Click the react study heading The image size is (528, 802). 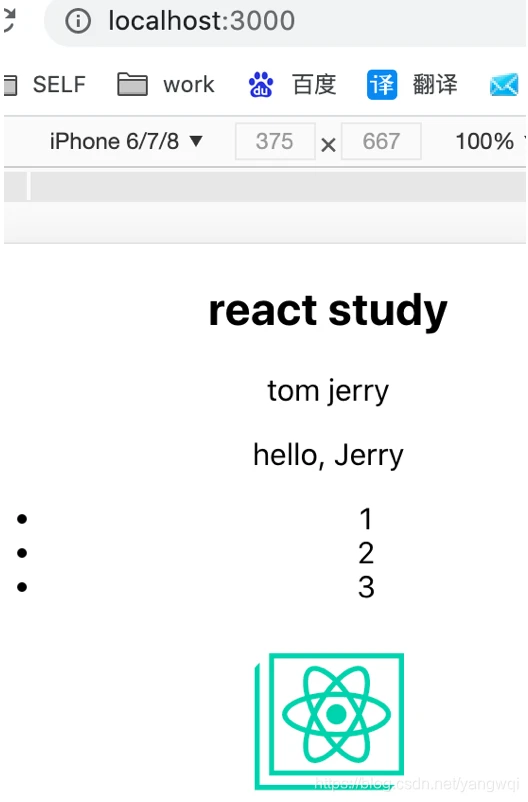328,310
